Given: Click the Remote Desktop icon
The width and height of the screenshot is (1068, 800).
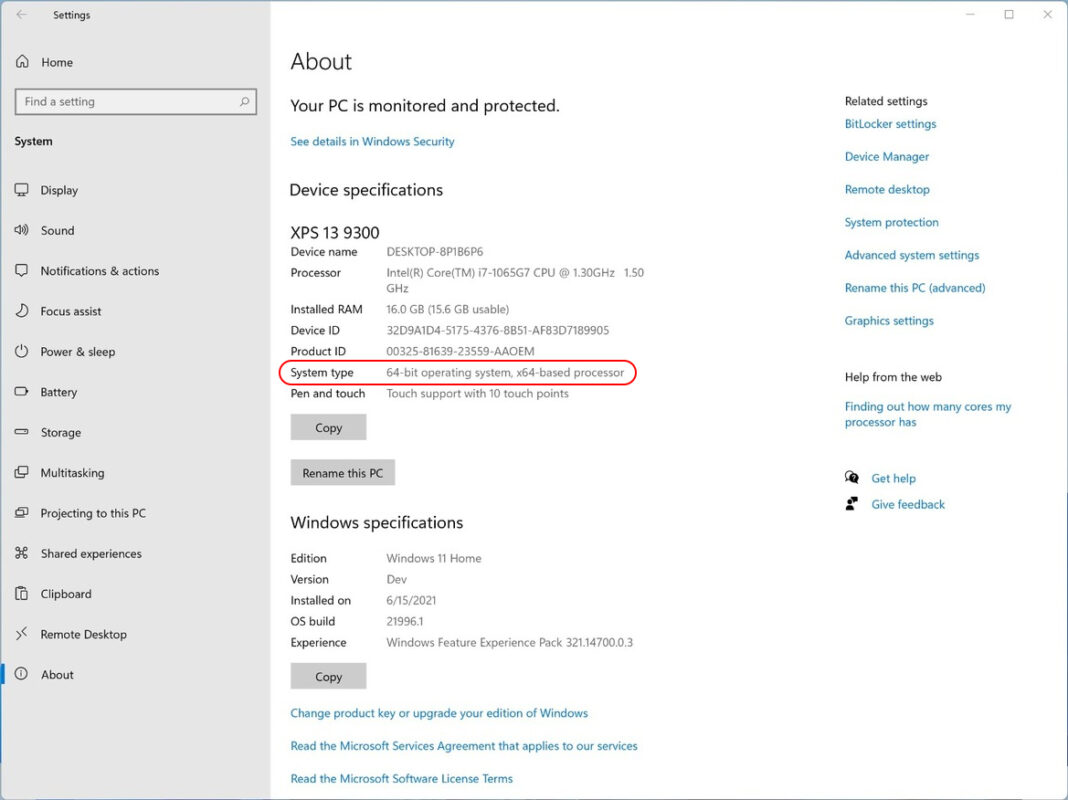Looking at the screenshot, I should [22, 634].
